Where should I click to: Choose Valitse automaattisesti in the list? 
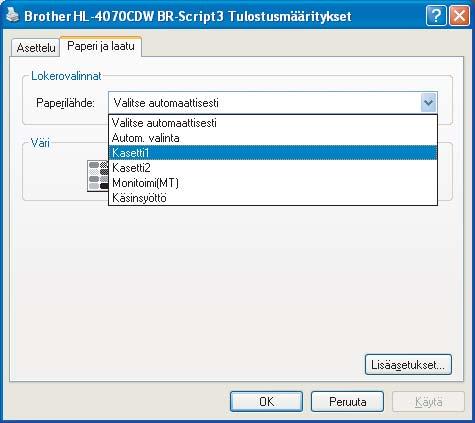pyautogui.click(x=273, y=123)
